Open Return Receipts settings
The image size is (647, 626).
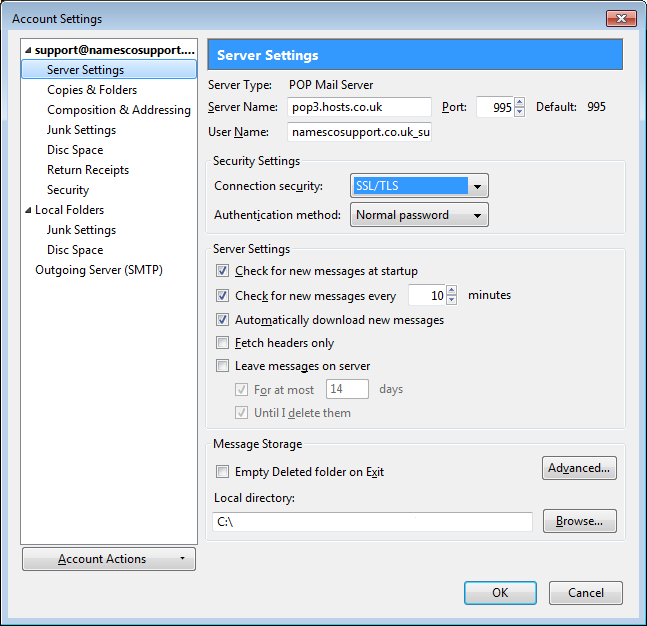click(x=88, y=170)
